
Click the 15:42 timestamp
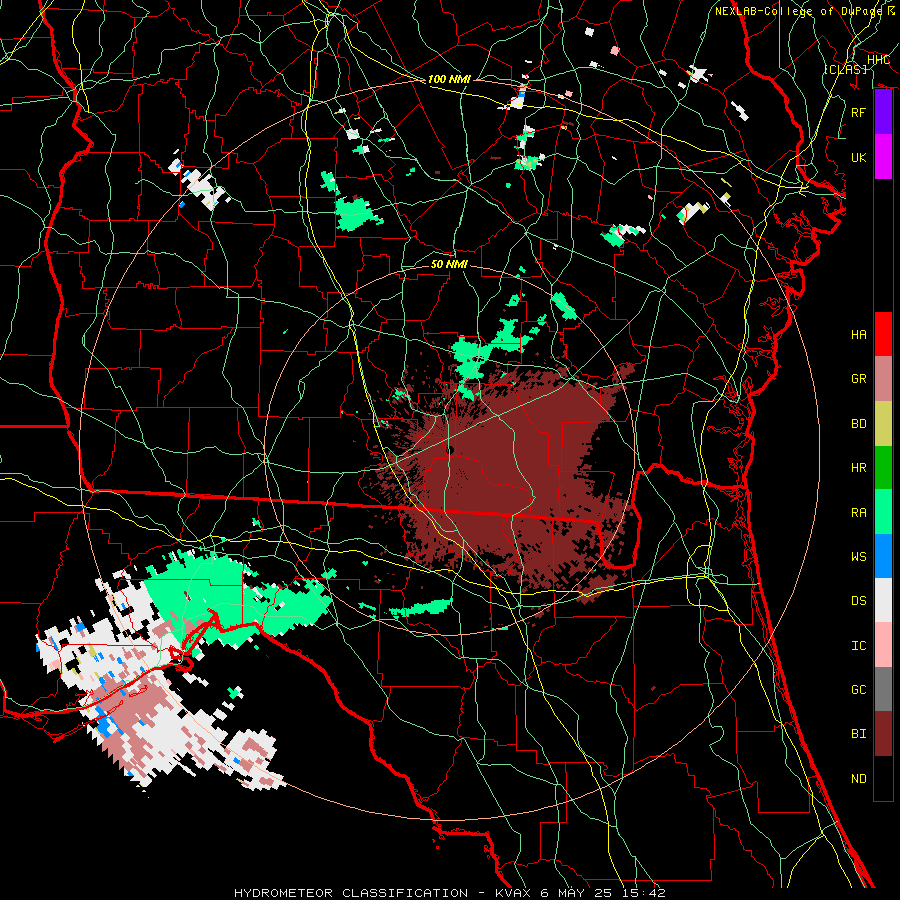[645, 893]
